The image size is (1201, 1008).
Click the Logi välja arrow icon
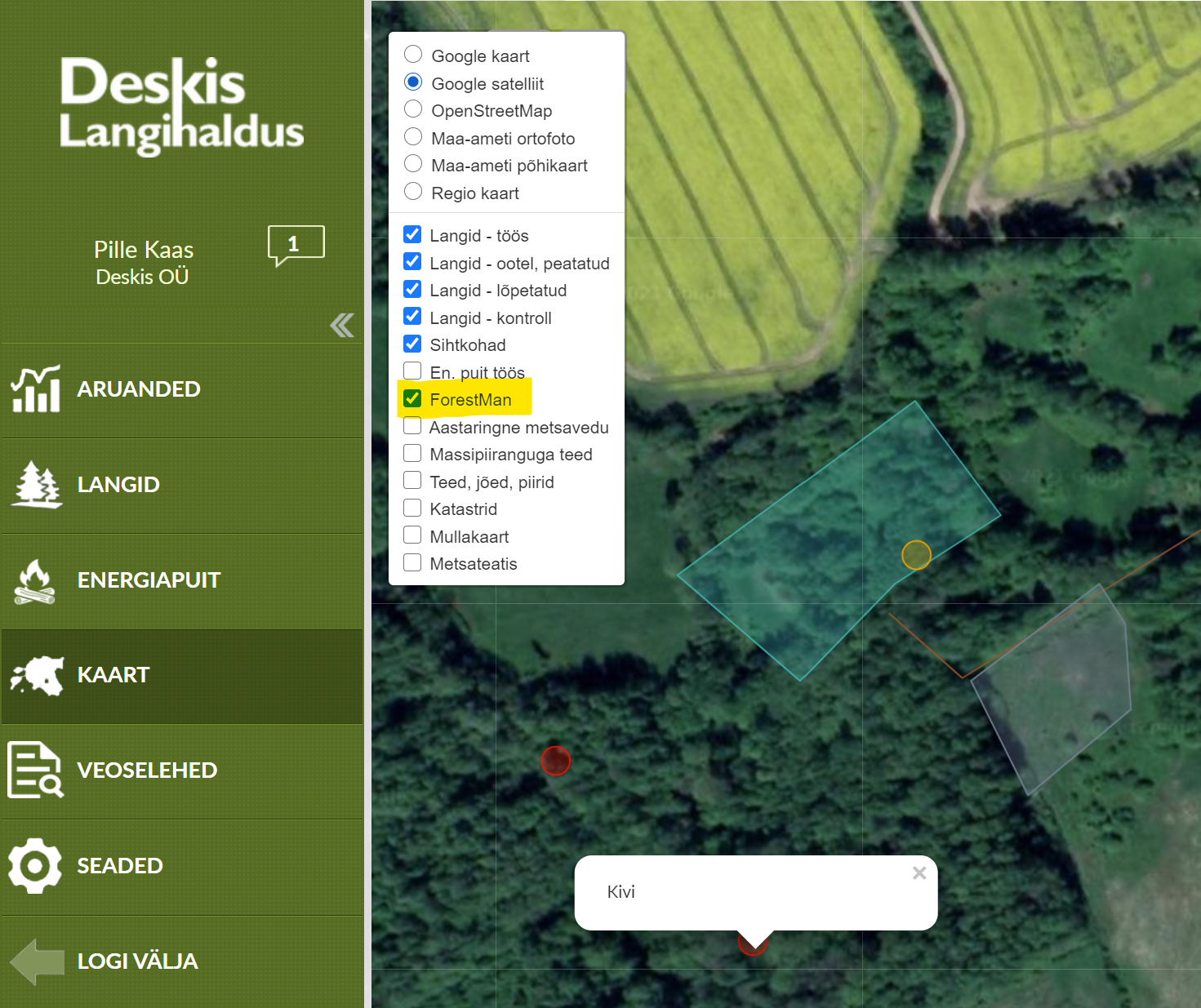click(38, 961)
